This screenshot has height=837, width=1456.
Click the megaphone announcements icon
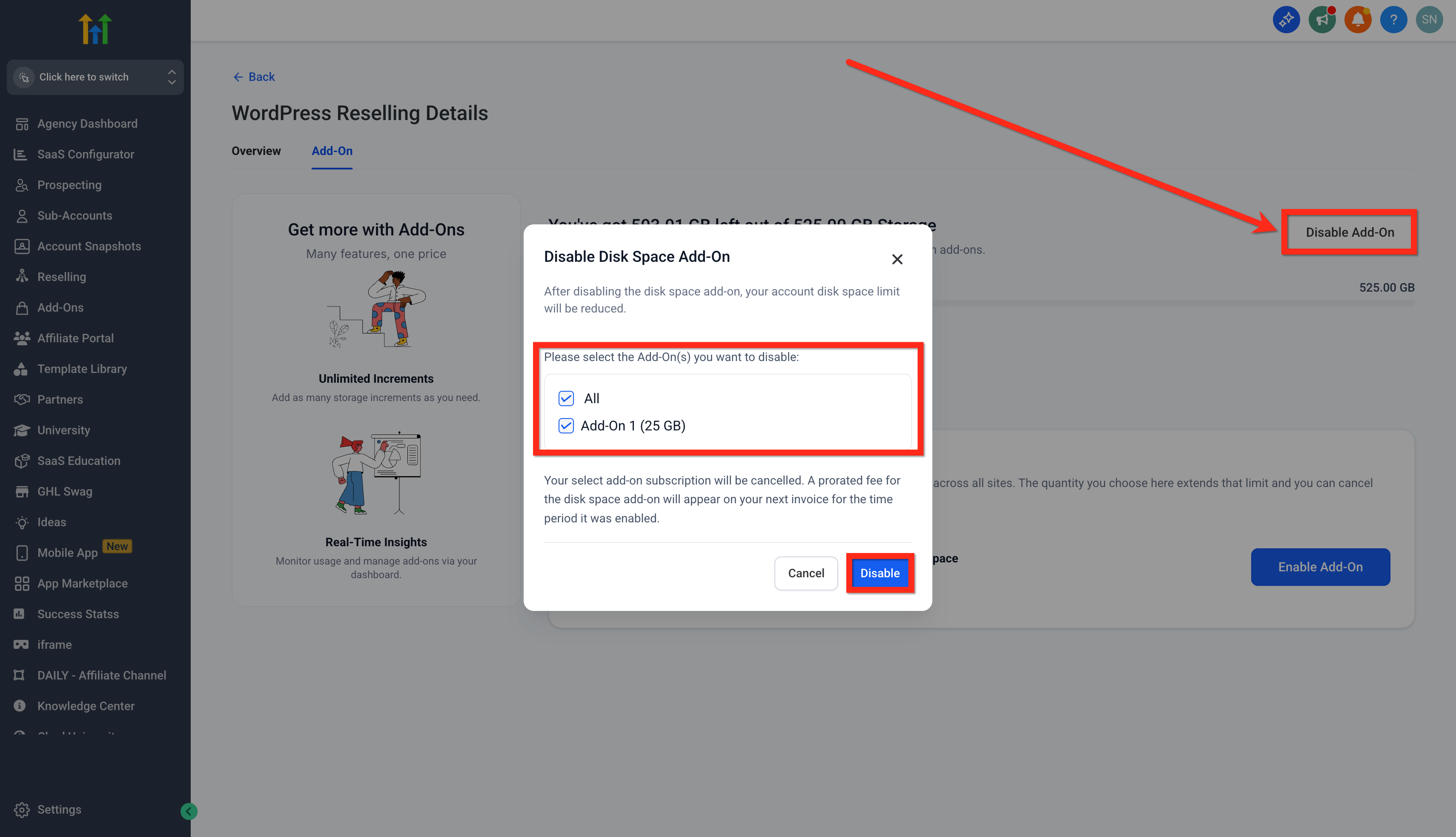[x=1322, y=20]
